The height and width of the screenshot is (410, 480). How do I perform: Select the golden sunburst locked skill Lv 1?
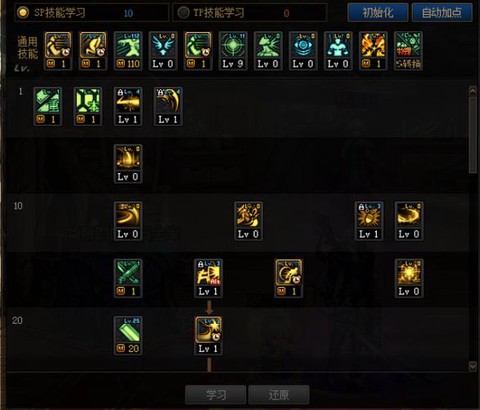(369, 221)
